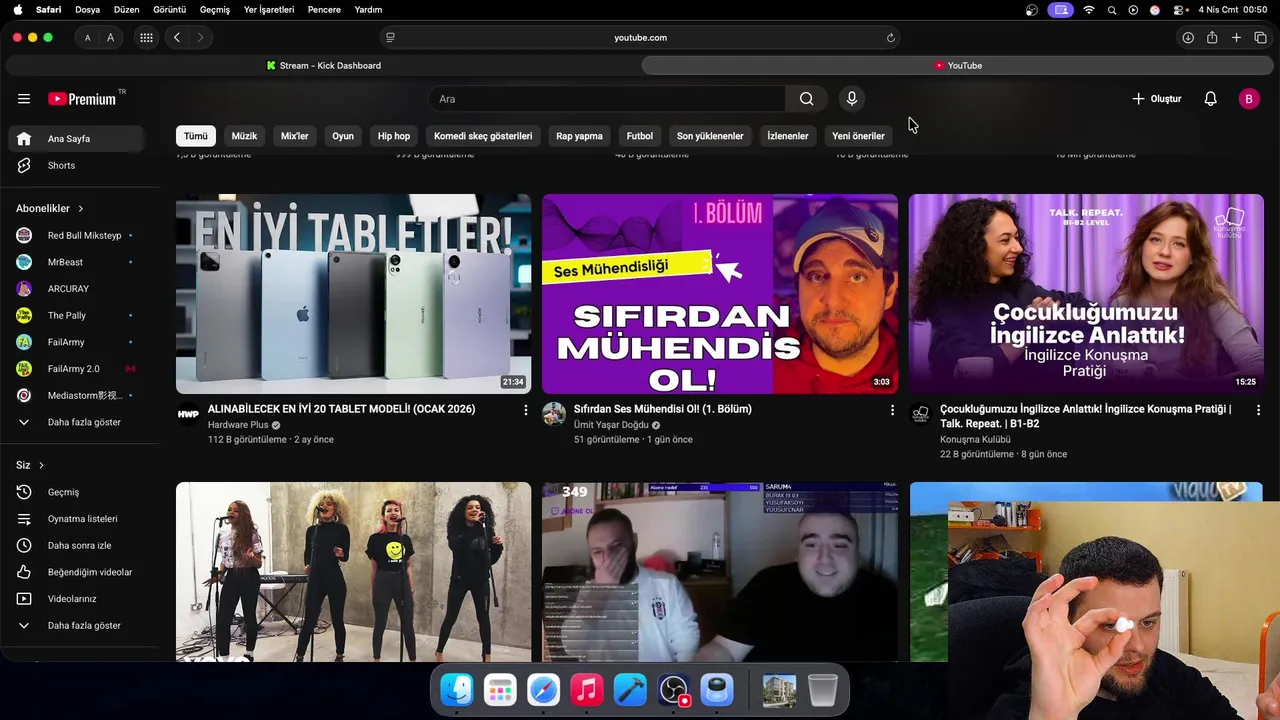
Task: Select the İzlenenler filter chip
Action: click(x=788, y=136)
